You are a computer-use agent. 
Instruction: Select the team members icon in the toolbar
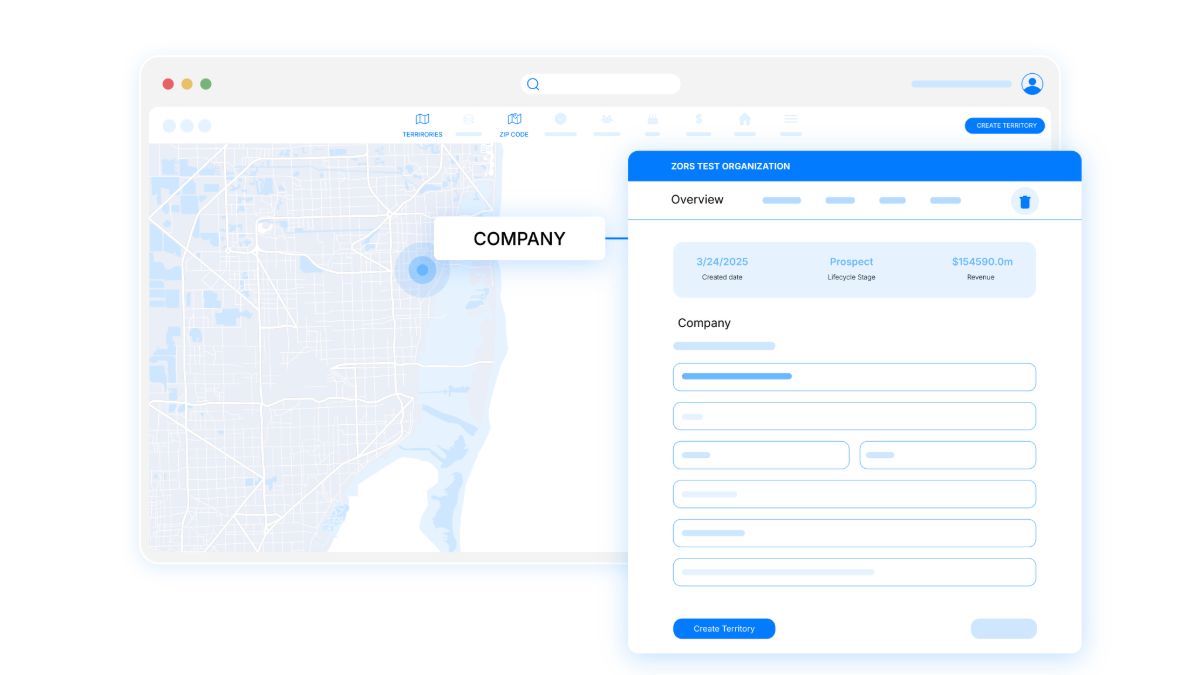point(606,118)
